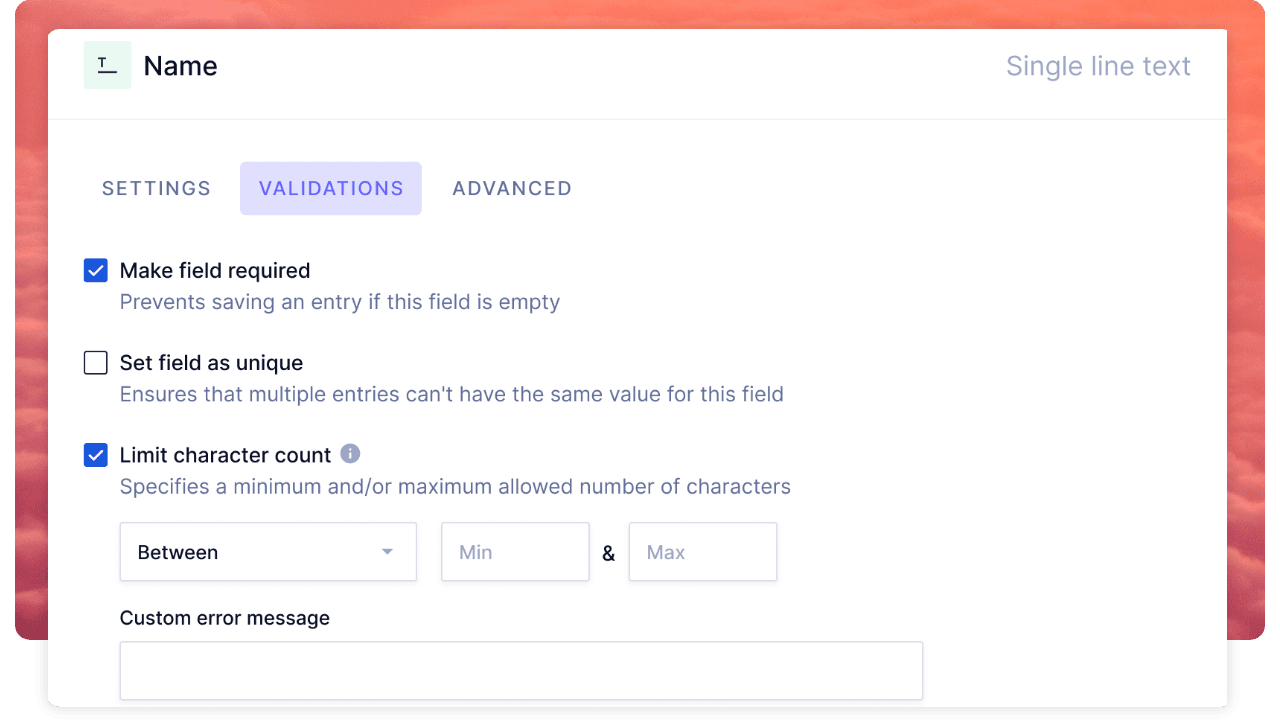Open the Between character limit dropdown
Screen dimensions: 1280x720
click(x=267, y=552)
